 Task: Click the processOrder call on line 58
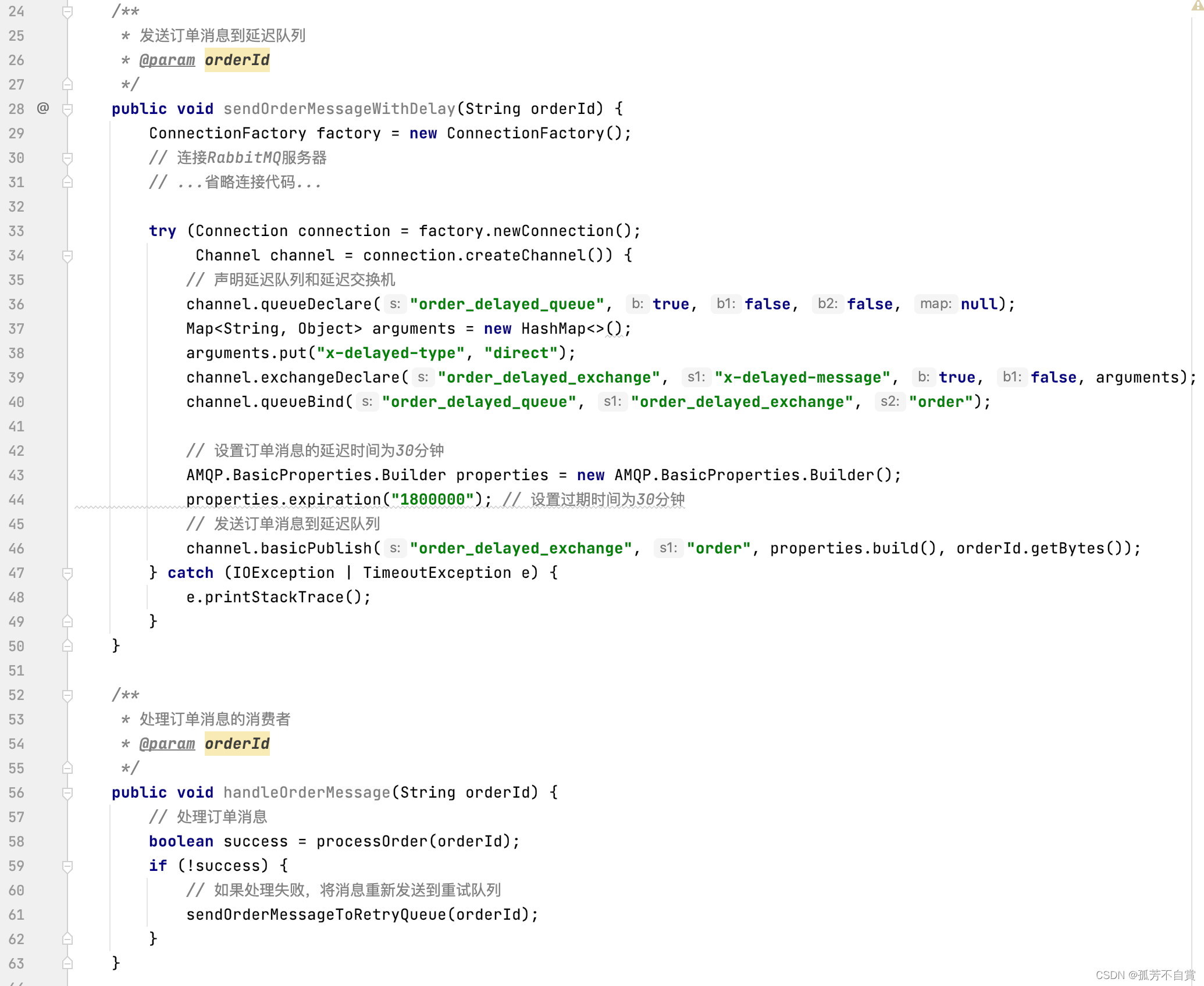point(372,841)
